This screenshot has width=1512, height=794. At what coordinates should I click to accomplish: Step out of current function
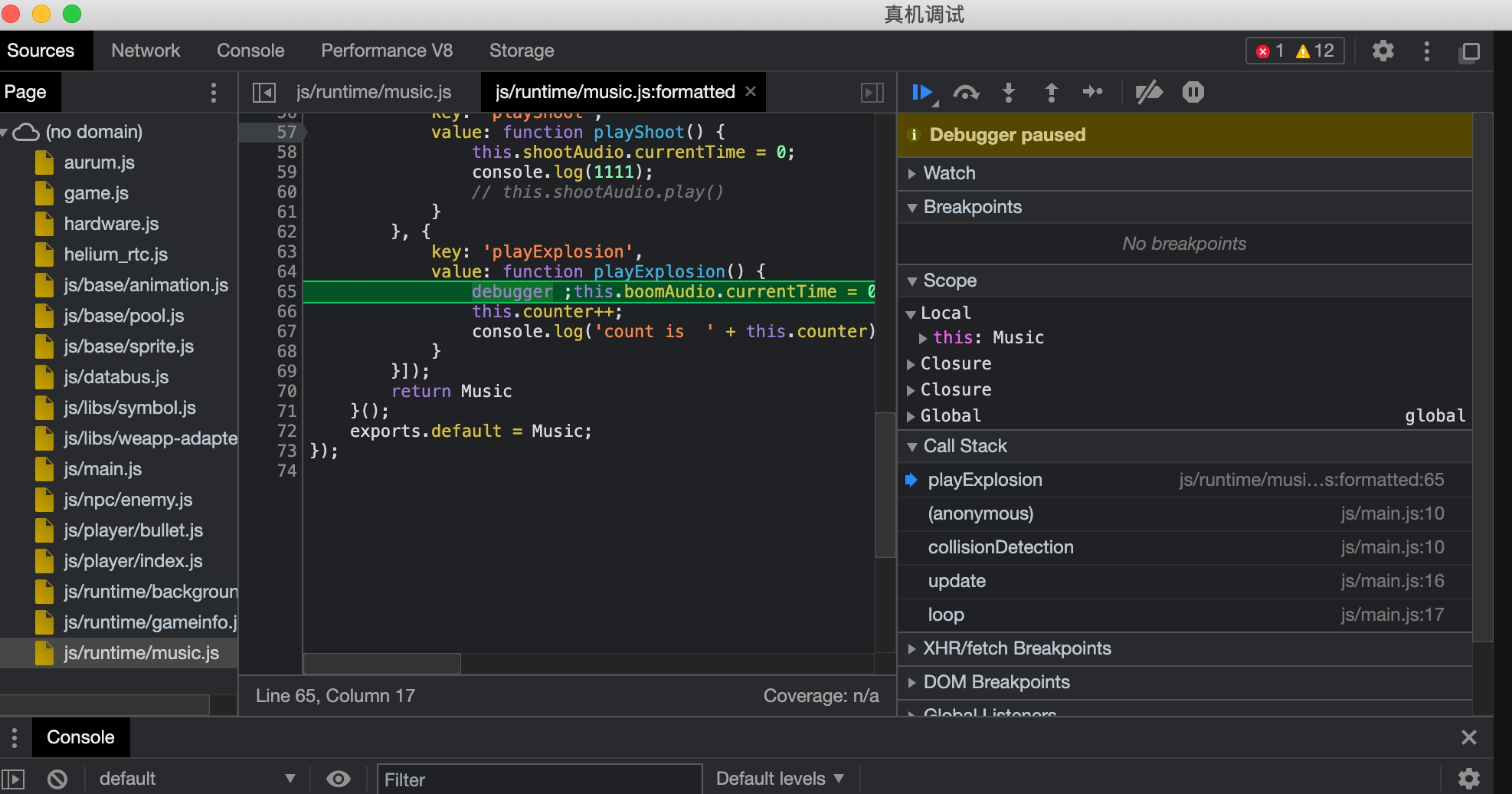[x=1051, y=93]
